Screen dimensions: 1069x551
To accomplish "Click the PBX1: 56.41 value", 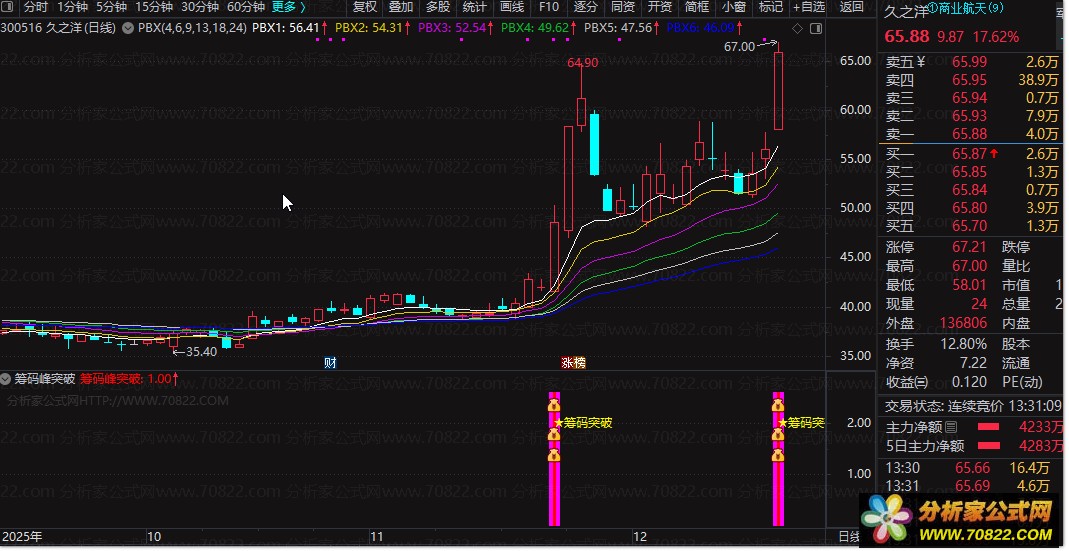I will [x=285, y=29].
